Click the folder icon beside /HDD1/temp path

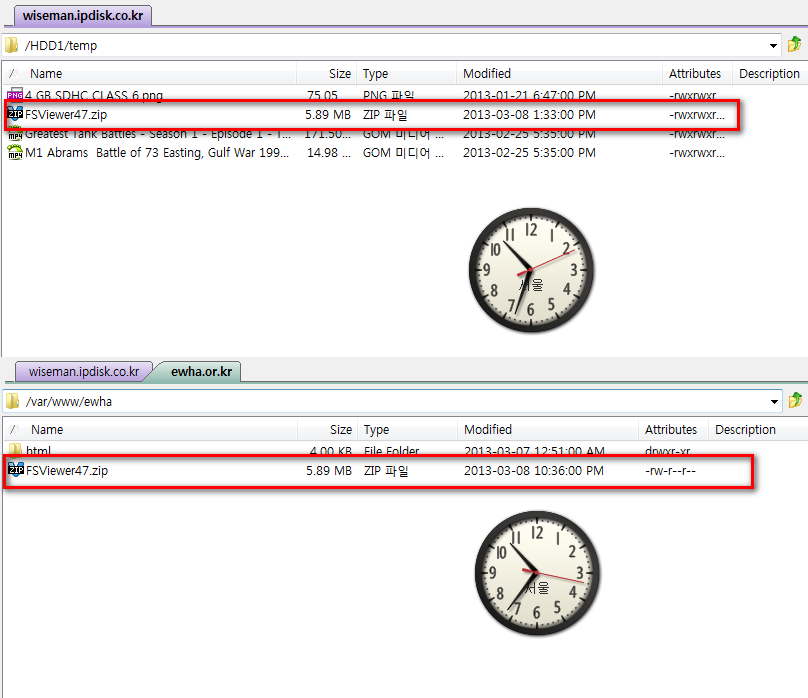coord(11,45)
